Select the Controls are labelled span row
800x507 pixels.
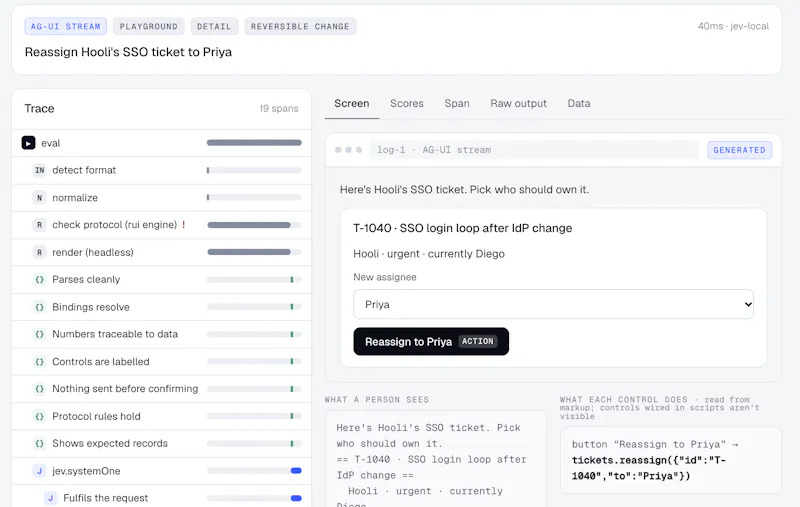pos(162,362)
